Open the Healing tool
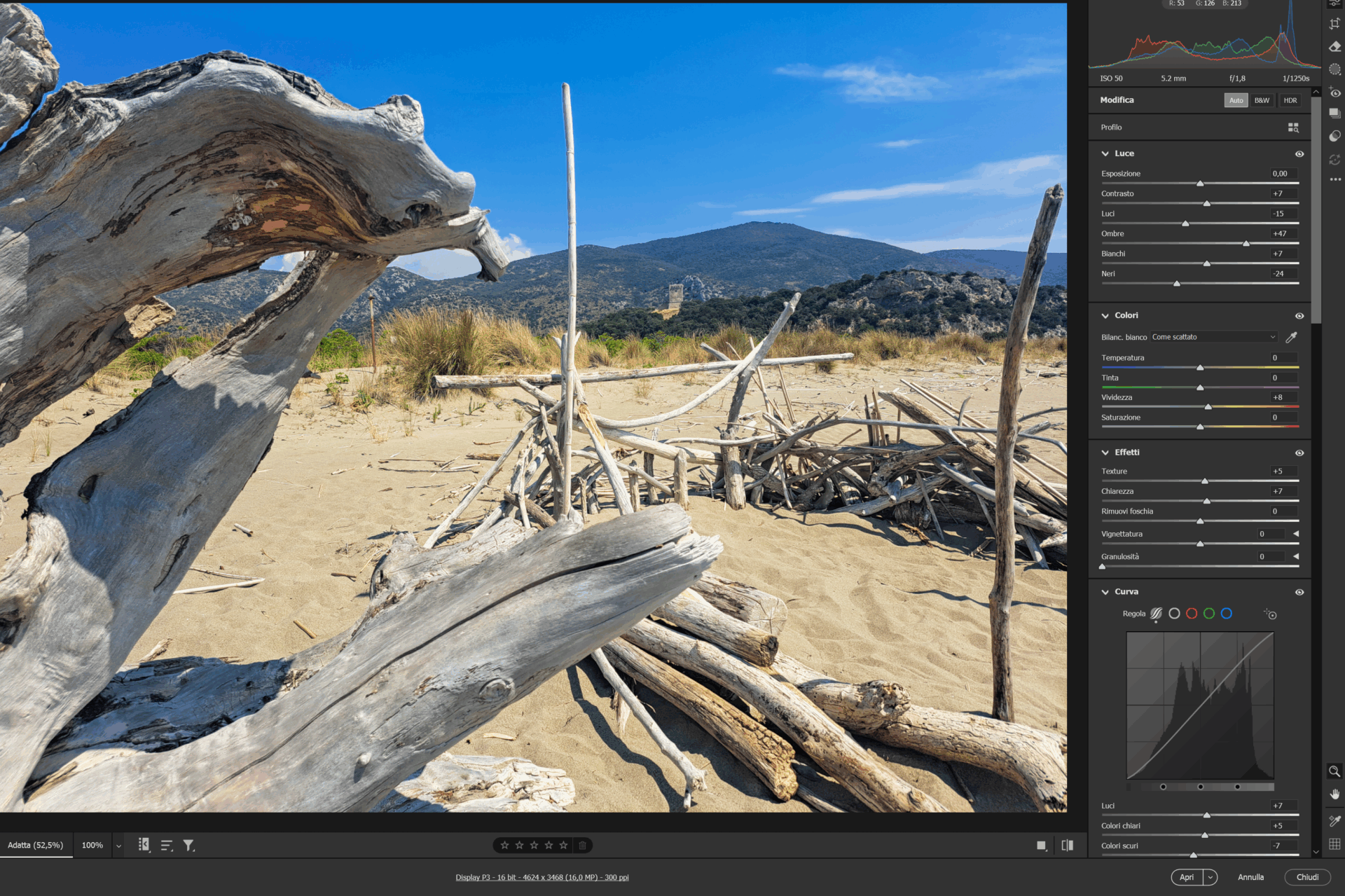This screenshot has height=896, width=1345. [1334, 46]
